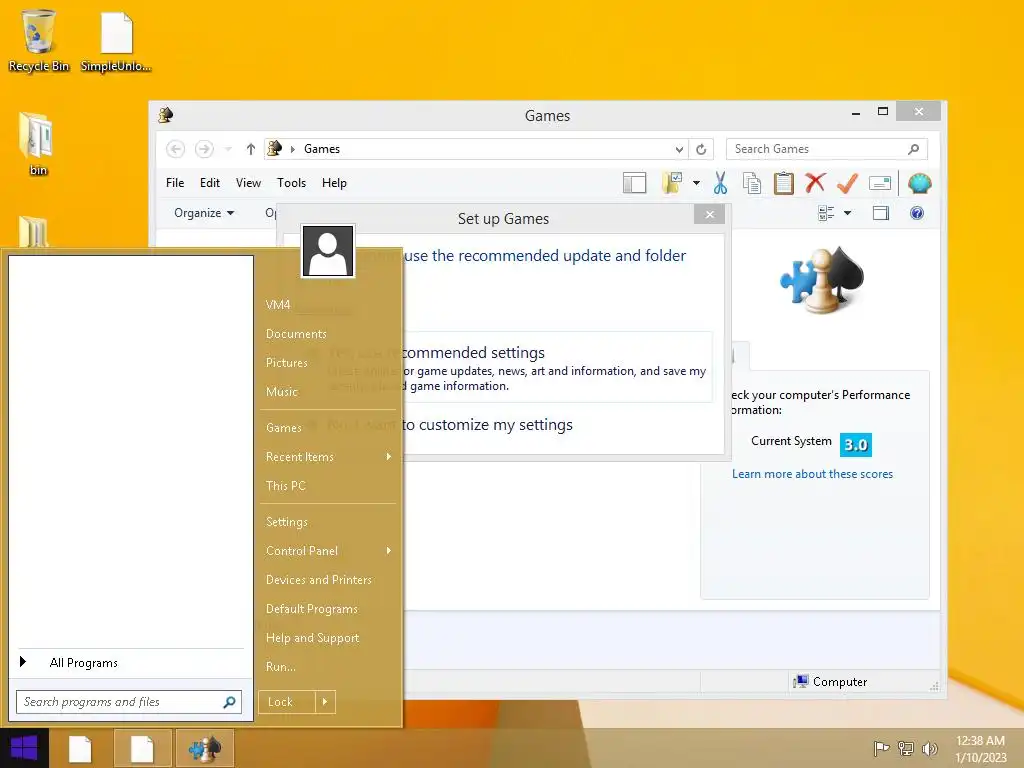Open the recent locations dropdown arrow

tap(228, 150)
